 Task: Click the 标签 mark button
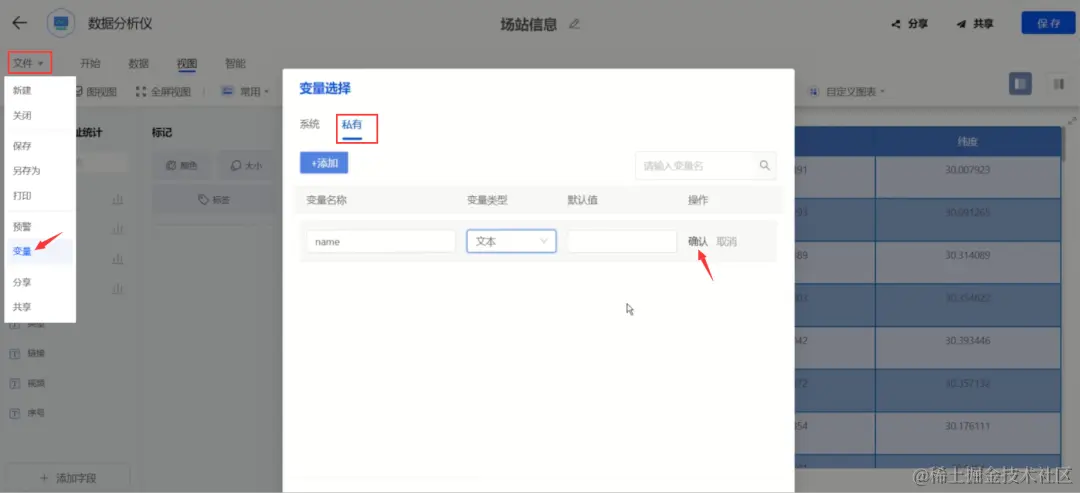click(214, 199)
